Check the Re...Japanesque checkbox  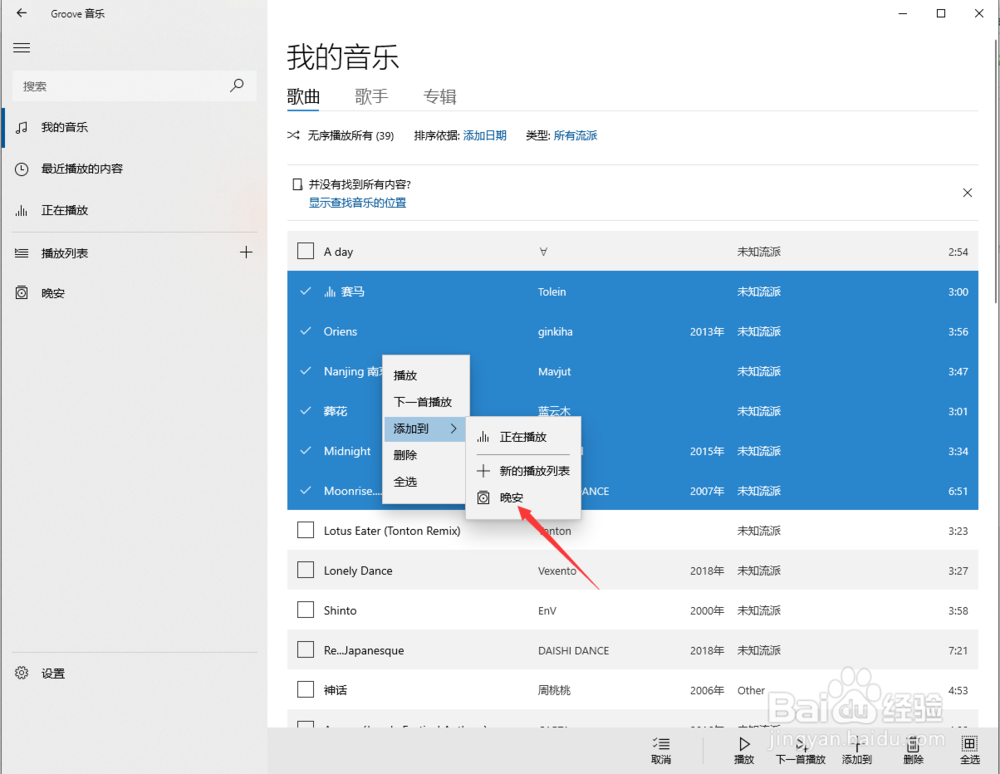(305, 650)
